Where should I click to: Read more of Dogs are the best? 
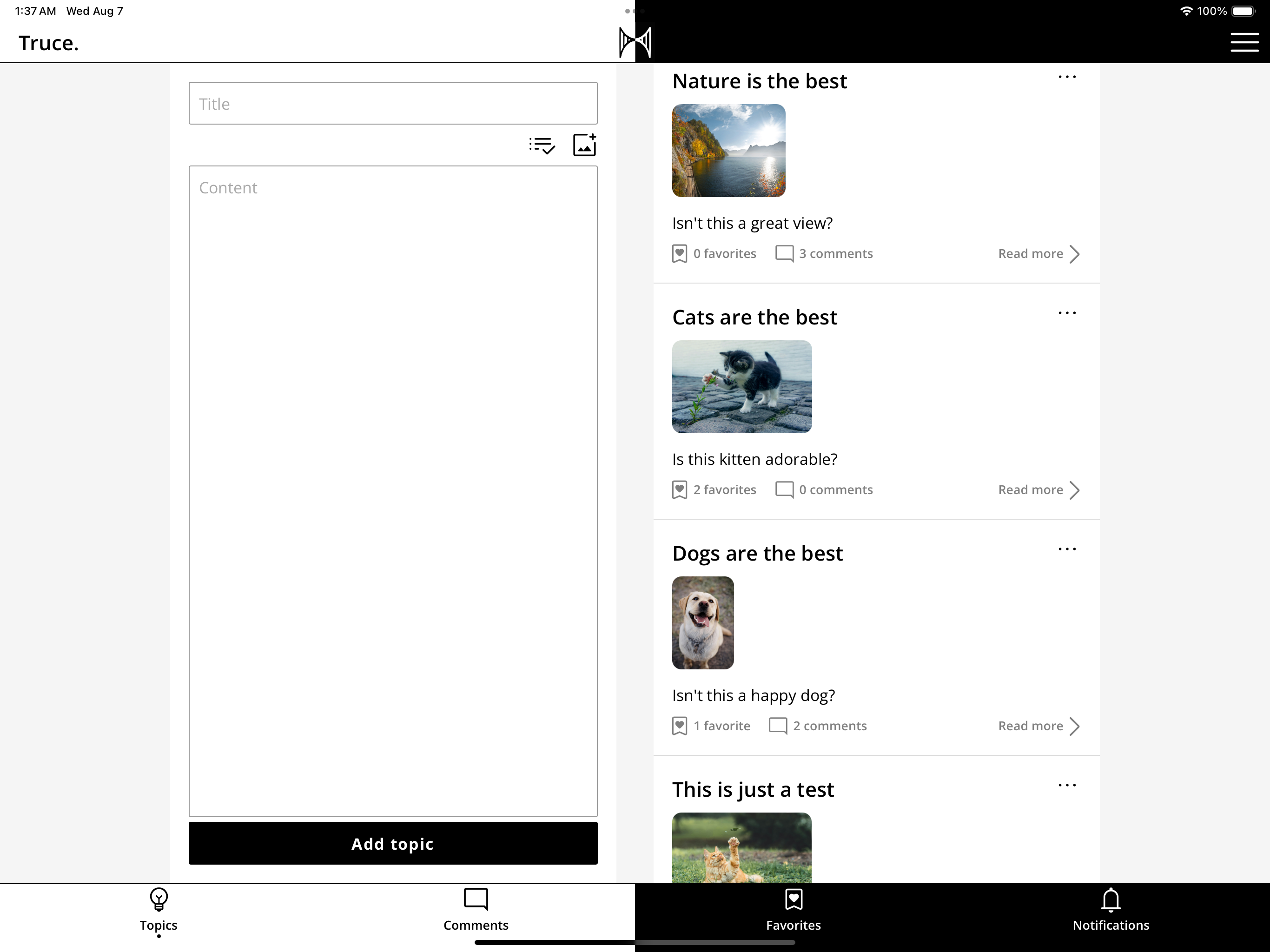[1039, 726]
